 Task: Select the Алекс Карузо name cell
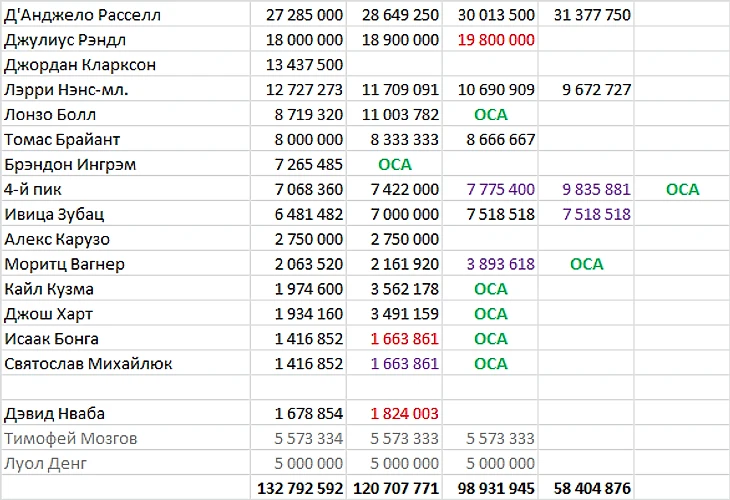[126, 239]
